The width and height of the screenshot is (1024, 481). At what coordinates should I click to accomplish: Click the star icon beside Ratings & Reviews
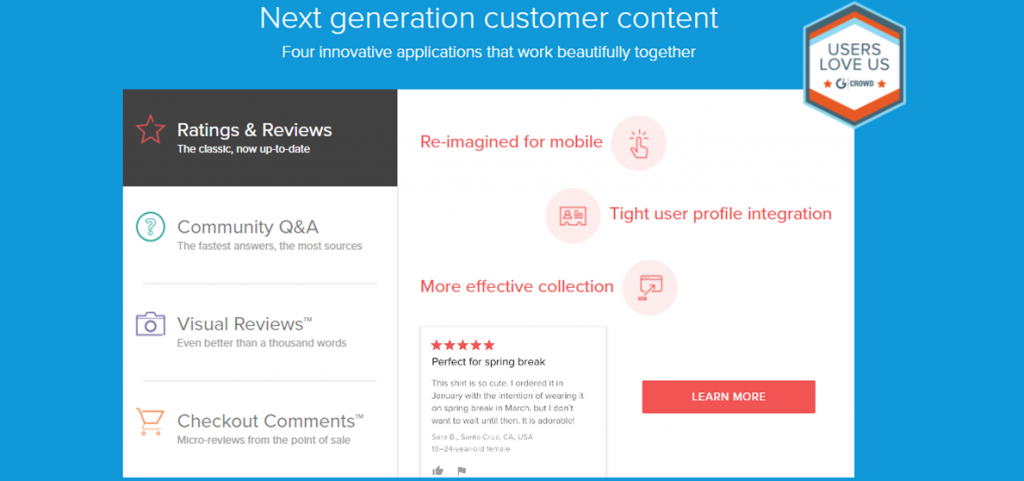tap(150, 130)
